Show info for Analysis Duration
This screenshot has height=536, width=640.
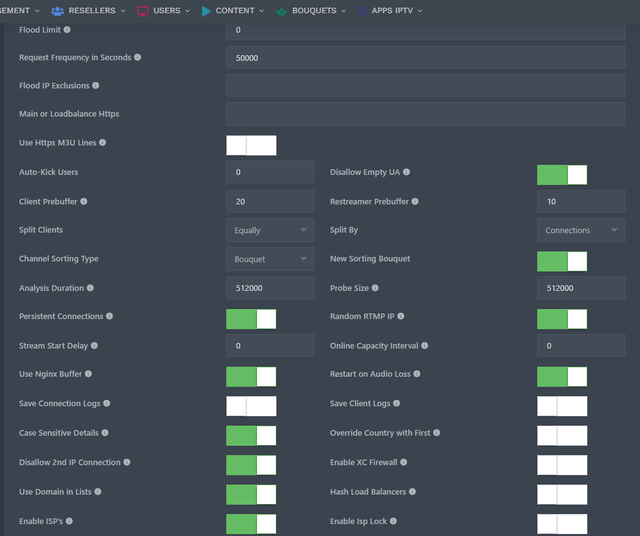click(90, 288)
